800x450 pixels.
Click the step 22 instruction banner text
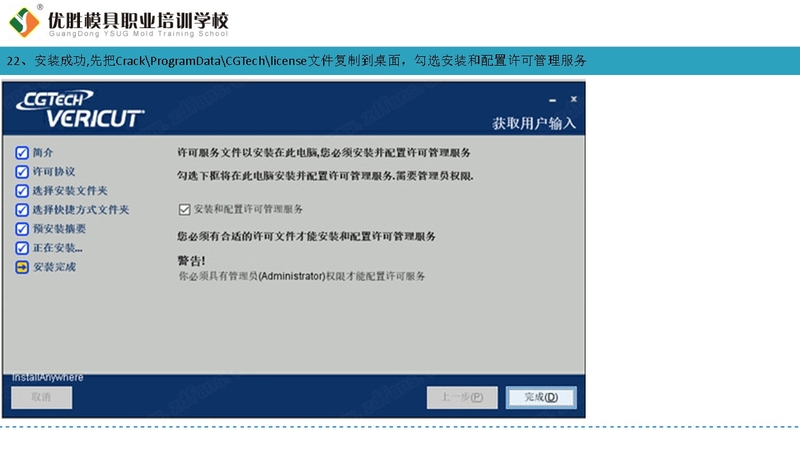(x=296, y=61)
